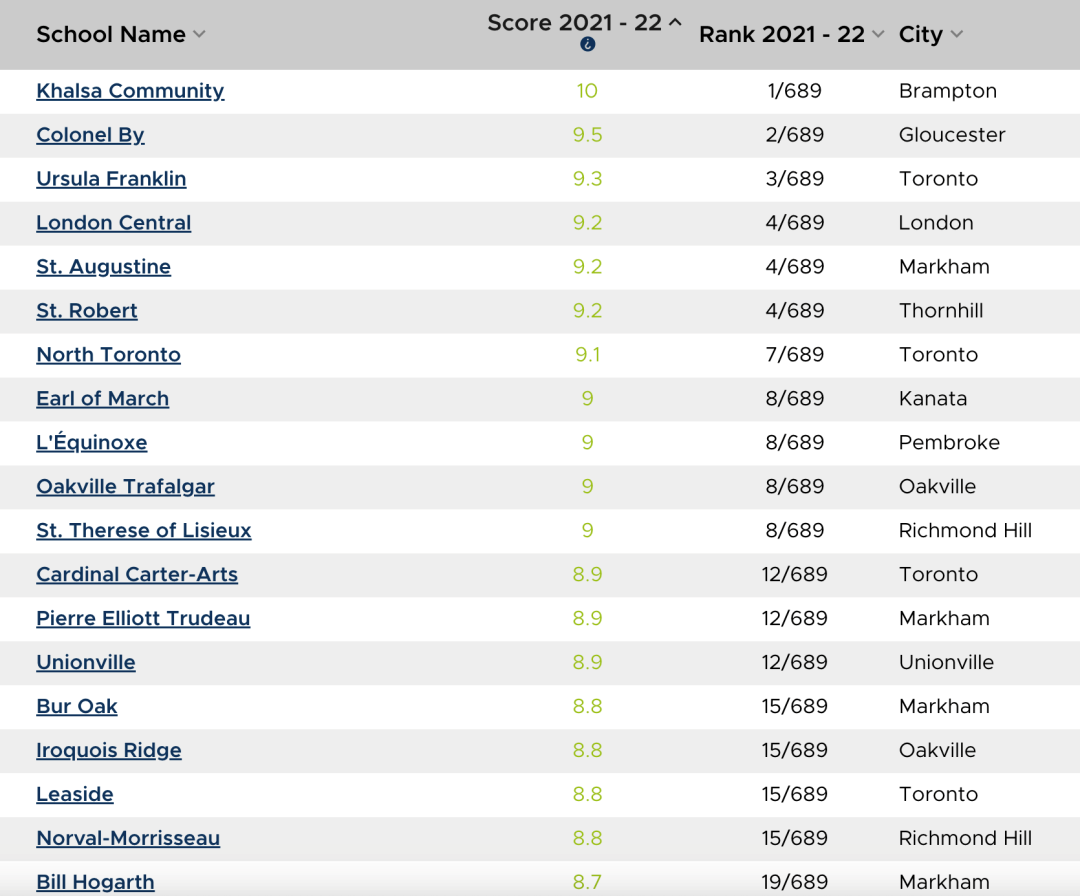The image size is (1080, 896).
Task: Select city Kanata cell
Action: click(x=933, y=399)
